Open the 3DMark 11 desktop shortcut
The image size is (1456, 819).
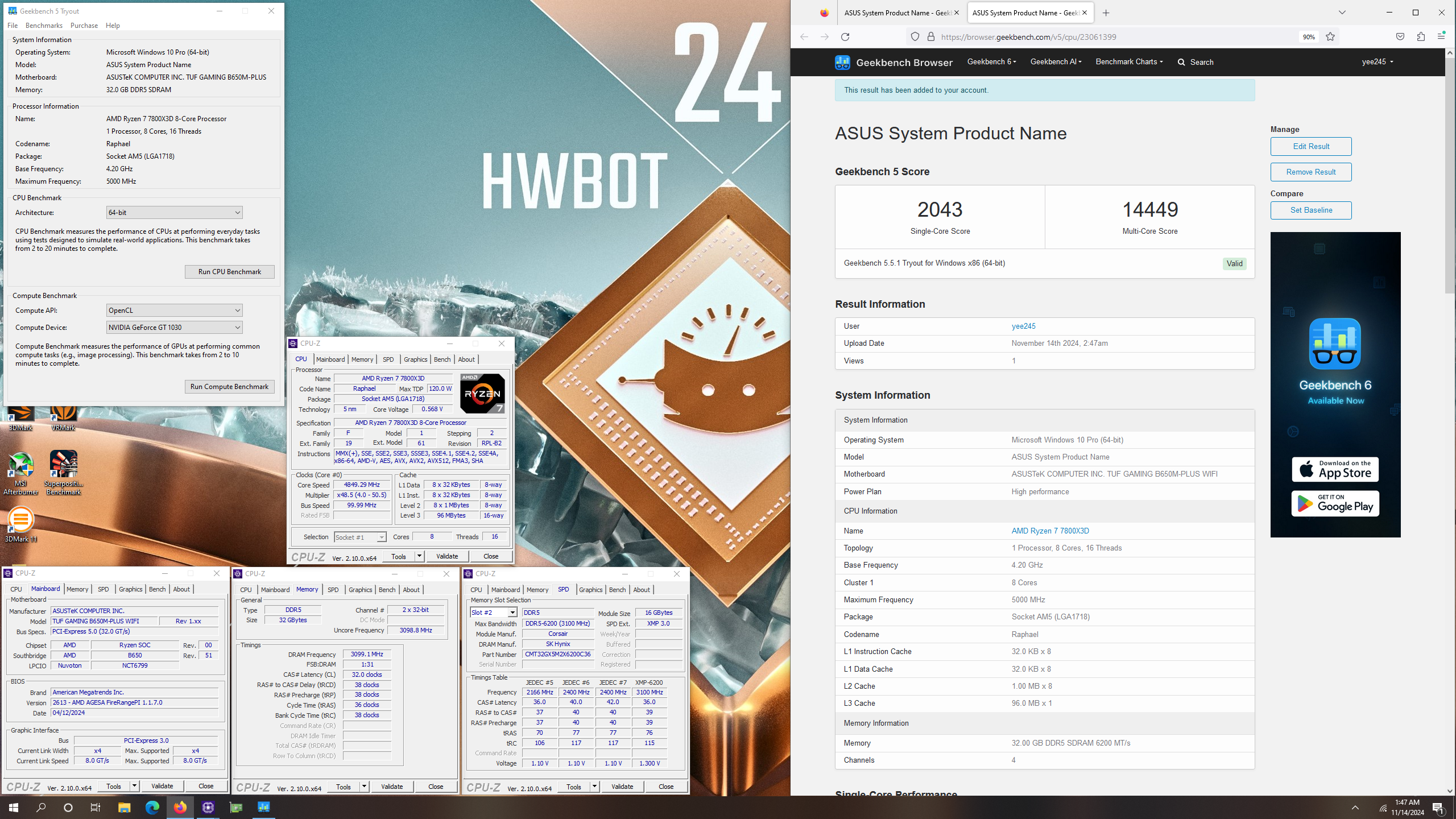pos(20,524)
